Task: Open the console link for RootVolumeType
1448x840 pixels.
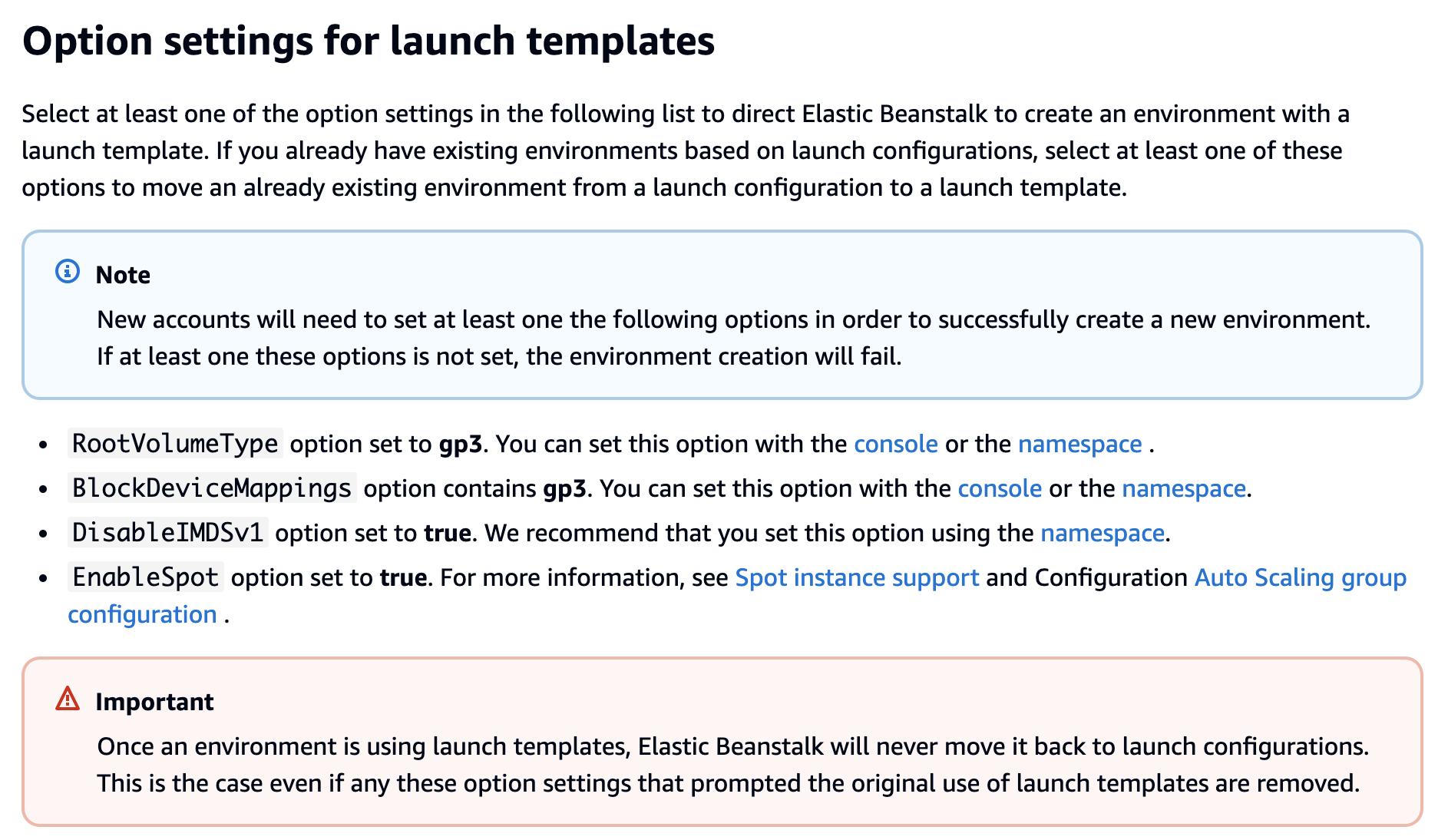Action: pos(895,445)
